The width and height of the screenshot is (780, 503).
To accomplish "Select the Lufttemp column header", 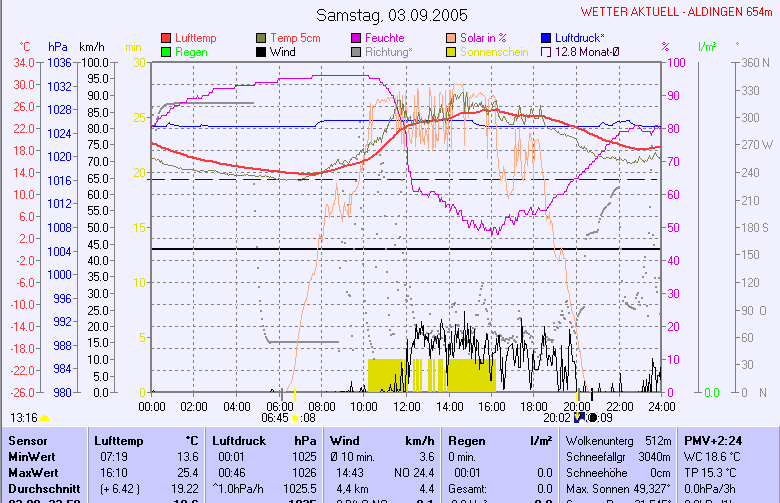I will click(119, 440).
